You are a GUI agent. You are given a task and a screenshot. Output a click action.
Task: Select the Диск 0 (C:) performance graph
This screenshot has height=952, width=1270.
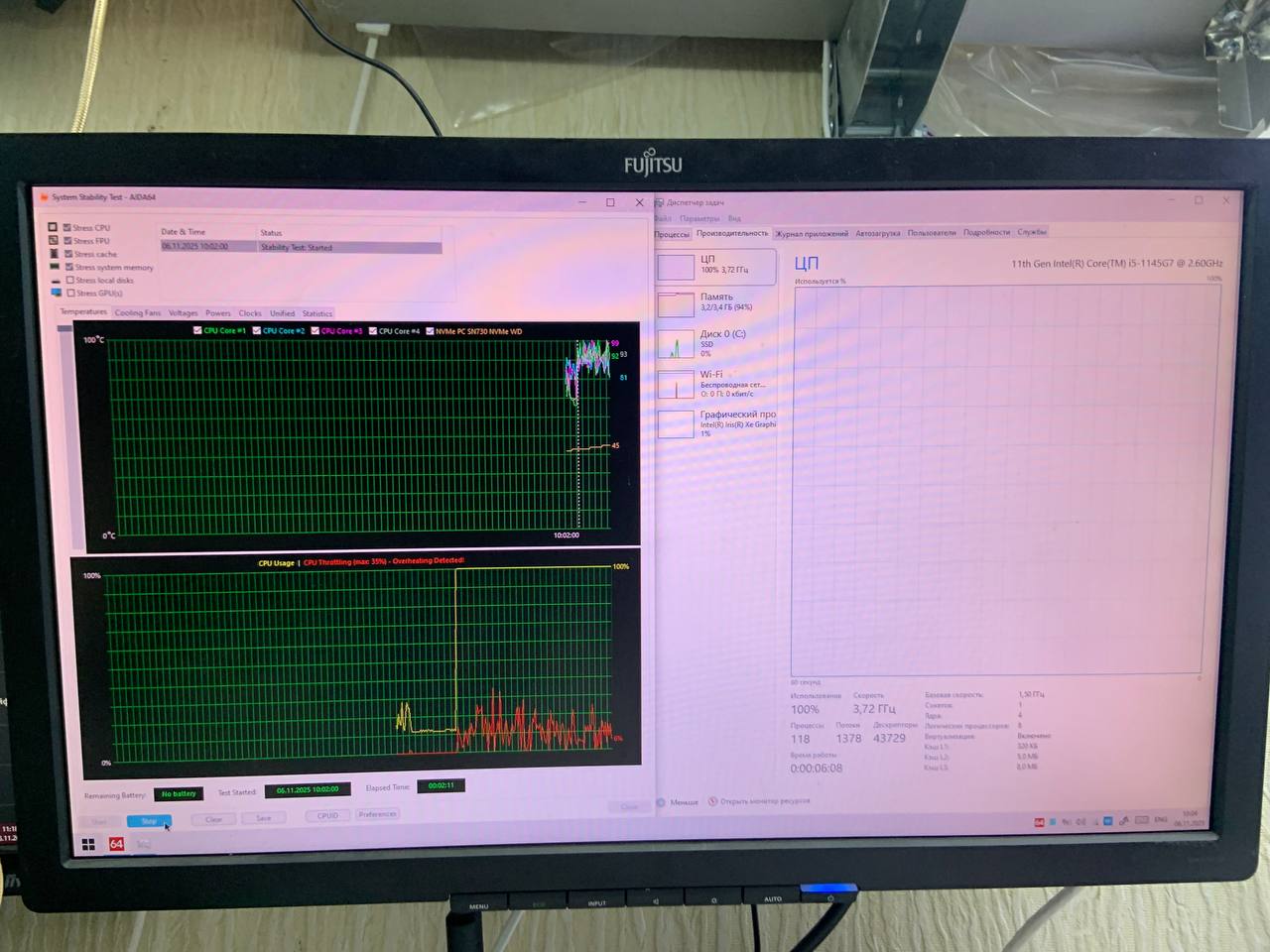click(676, 344)
